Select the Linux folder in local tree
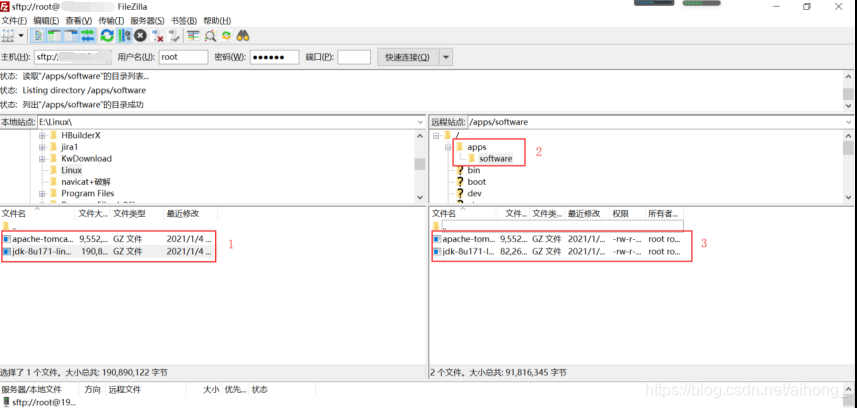857x408 pixels. (72, 170)
